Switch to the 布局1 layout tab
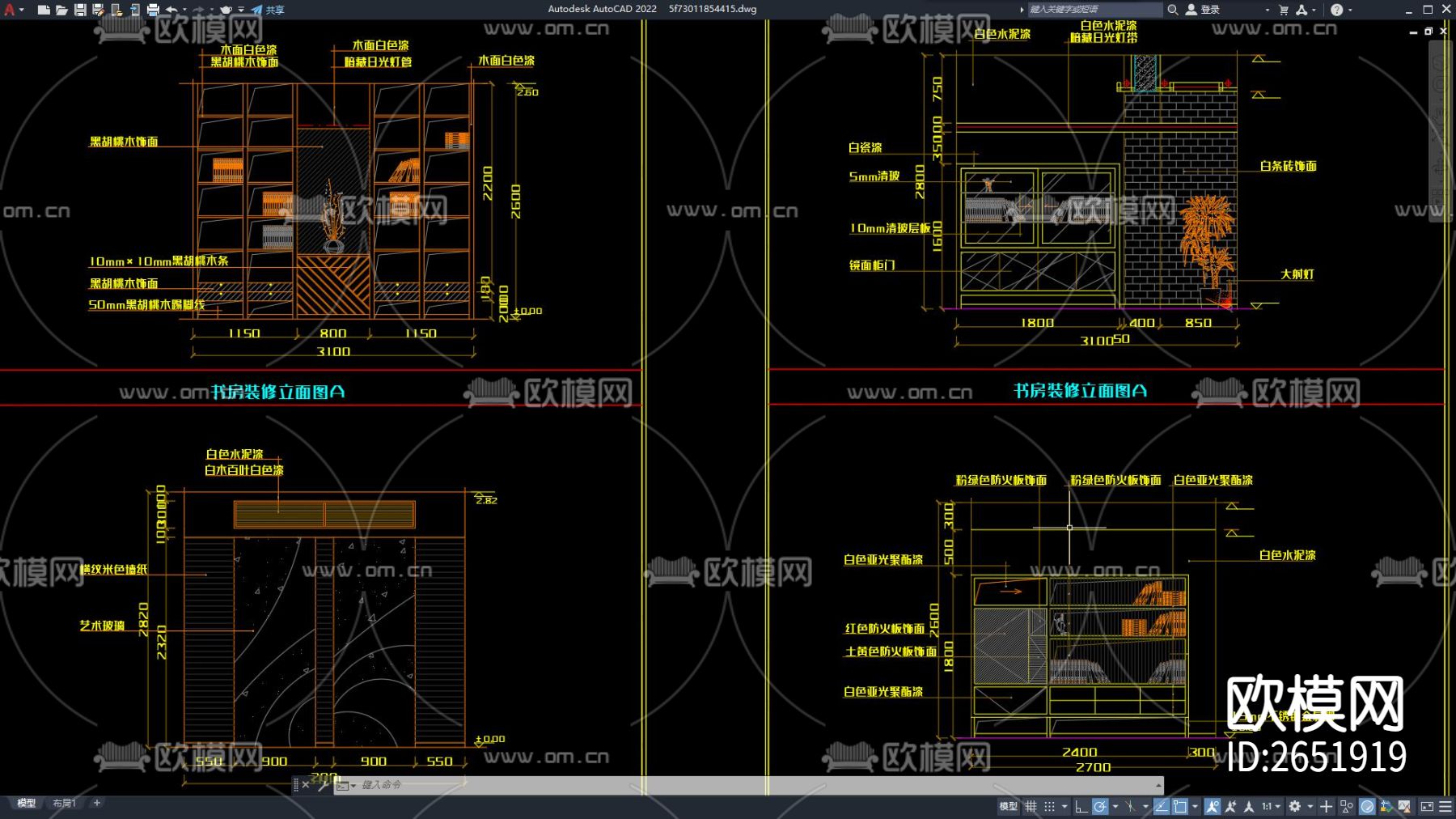1456x819 pixels. 64,803
